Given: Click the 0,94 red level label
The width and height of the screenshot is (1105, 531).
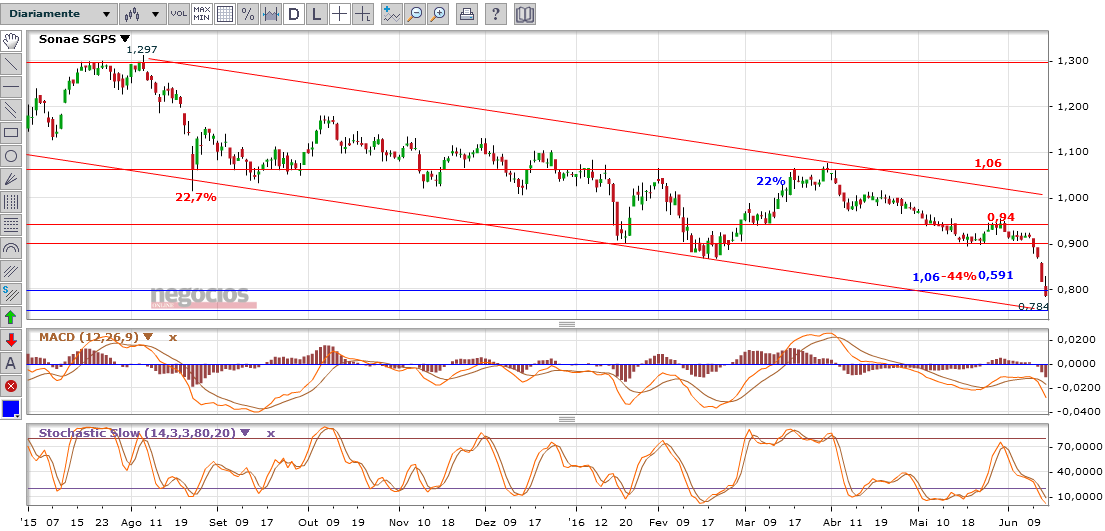Looking at the screenshot, I should (x=1000, y=216).
